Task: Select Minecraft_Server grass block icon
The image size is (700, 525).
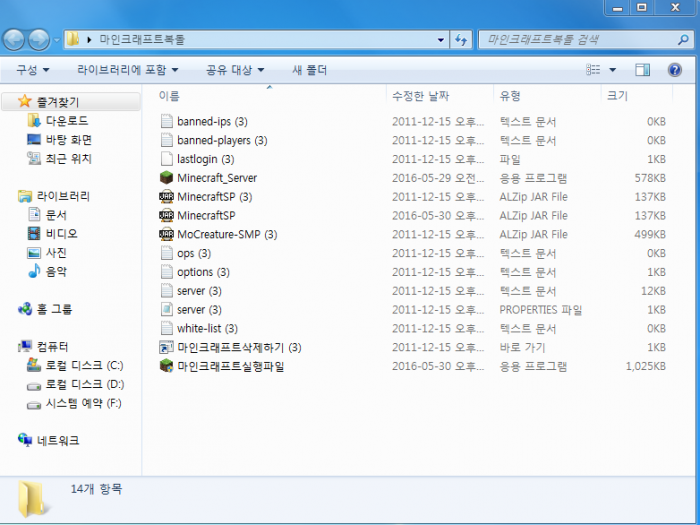Action: [x=167, y=178]
